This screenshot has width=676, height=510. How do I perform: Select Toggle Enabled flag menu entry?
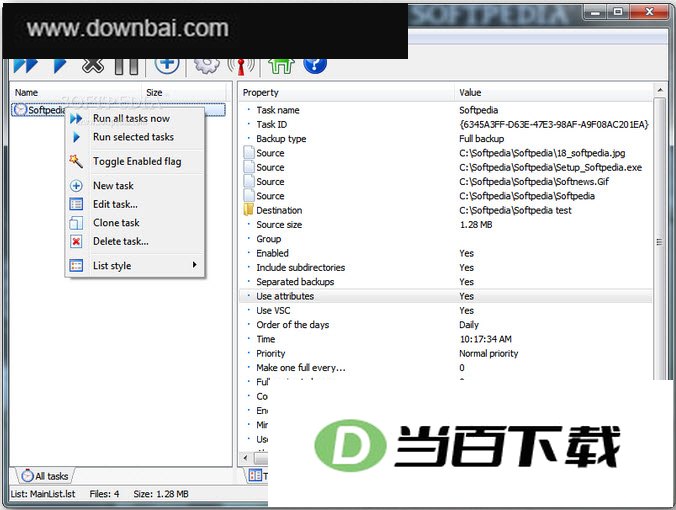[x=137, y=161]
